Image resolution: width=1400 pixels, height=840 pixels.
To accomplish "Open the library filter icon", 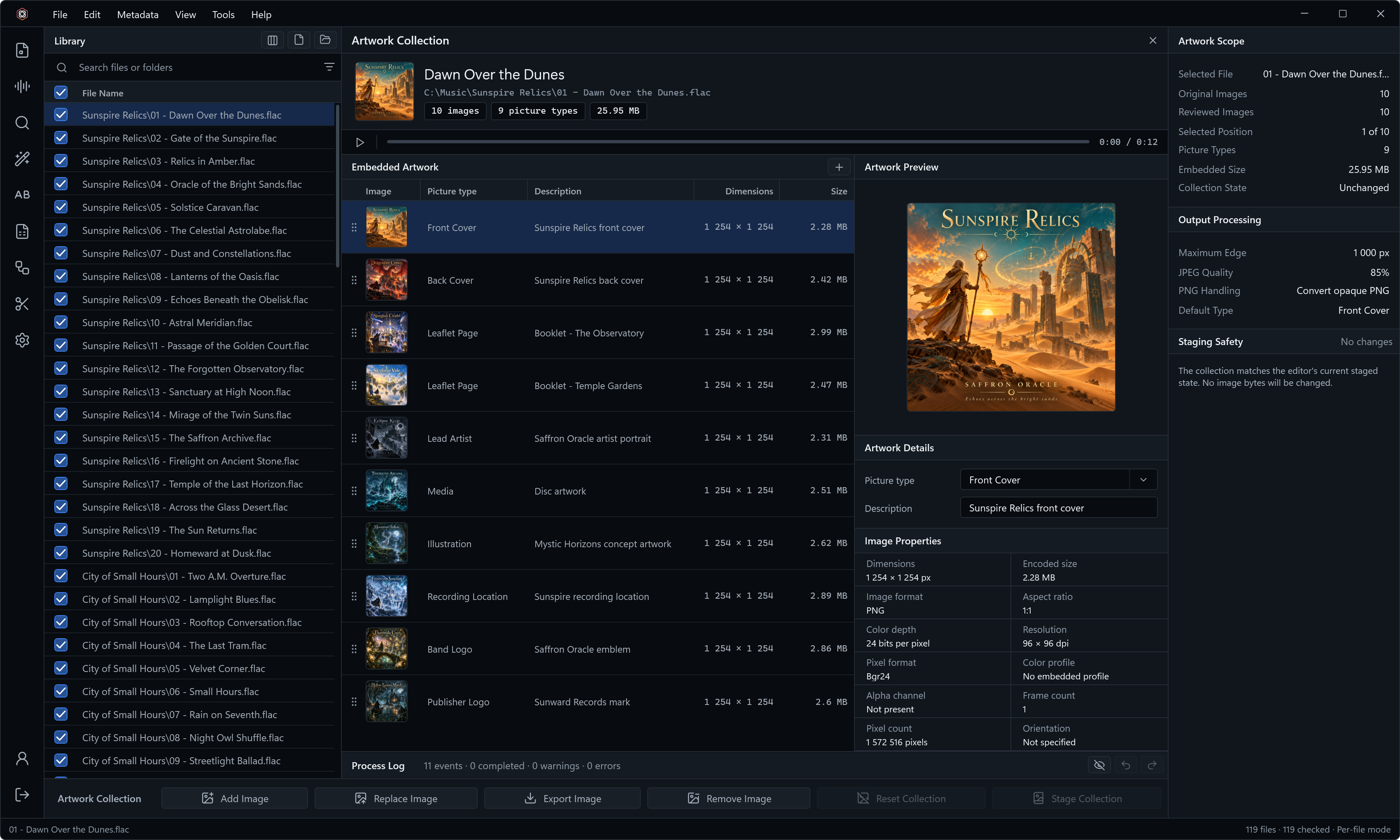I will coord(329,68).
